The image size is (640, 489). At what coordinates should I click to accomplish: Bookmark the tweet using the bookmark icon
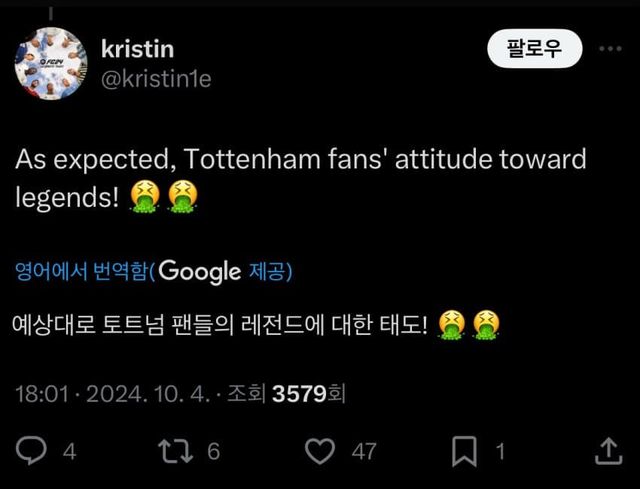coord(464,452)
